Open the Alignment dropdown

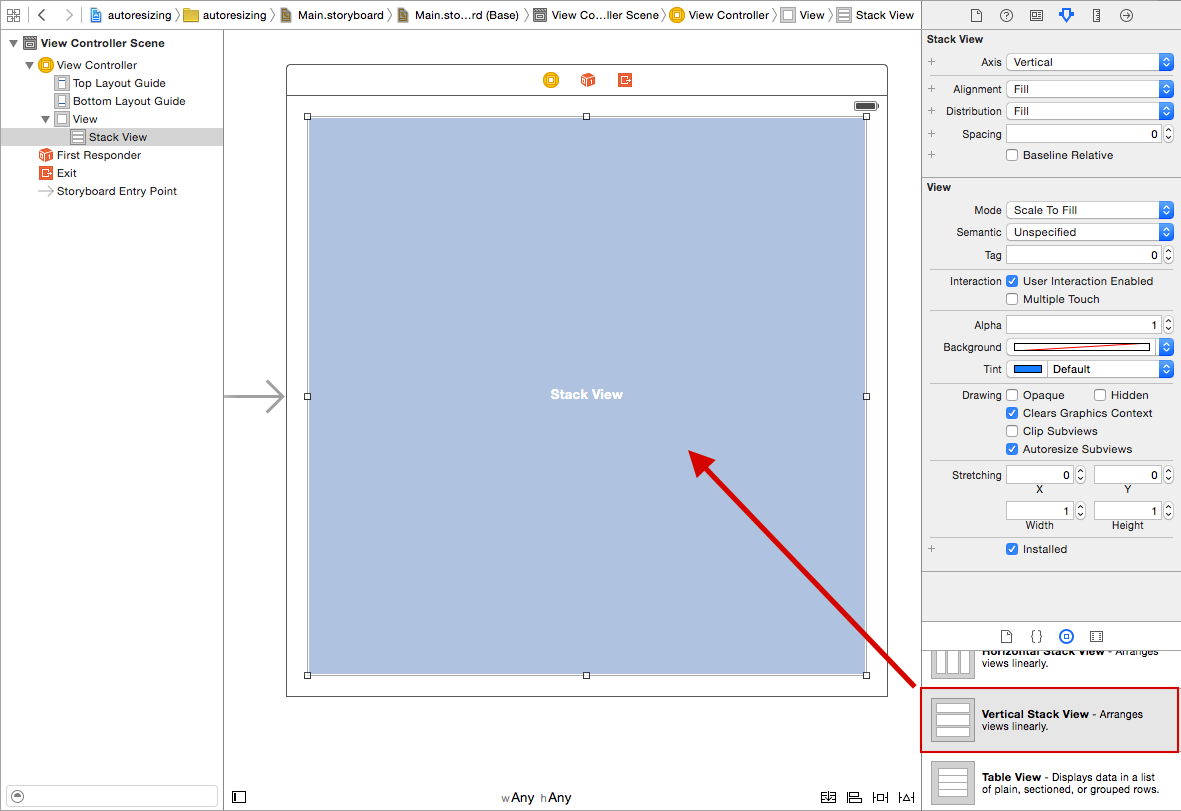pyautogui.click(x=1090, y=89)
